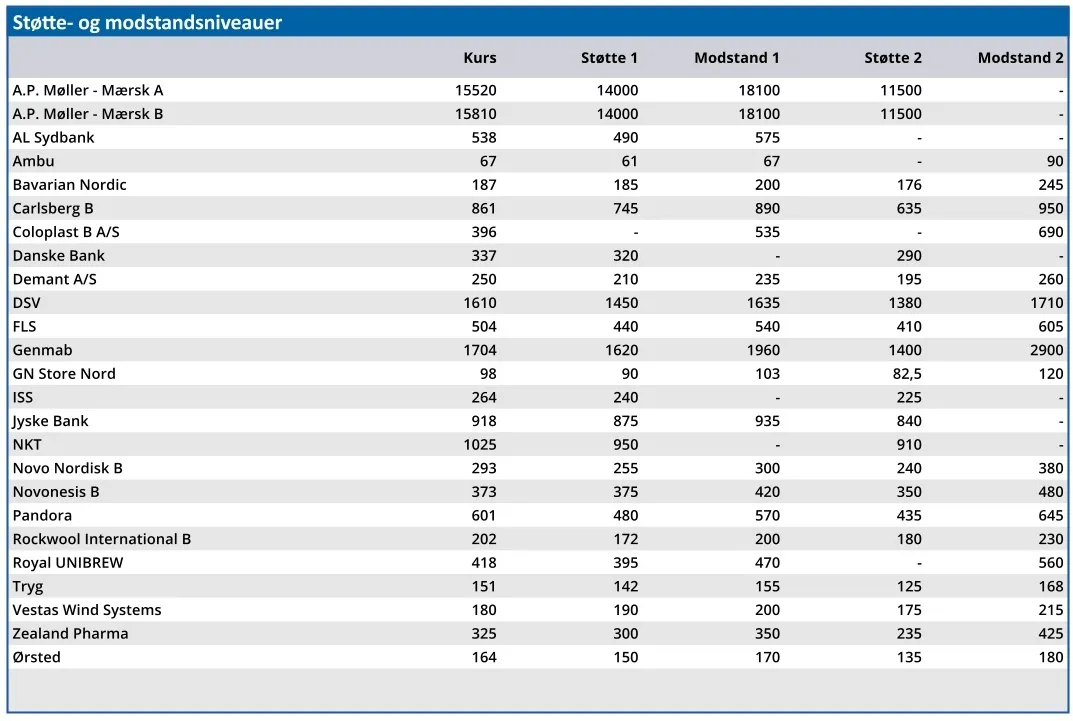
Task: Select Ambu's Modstand 2 value 90
Action: (1055, 161)
